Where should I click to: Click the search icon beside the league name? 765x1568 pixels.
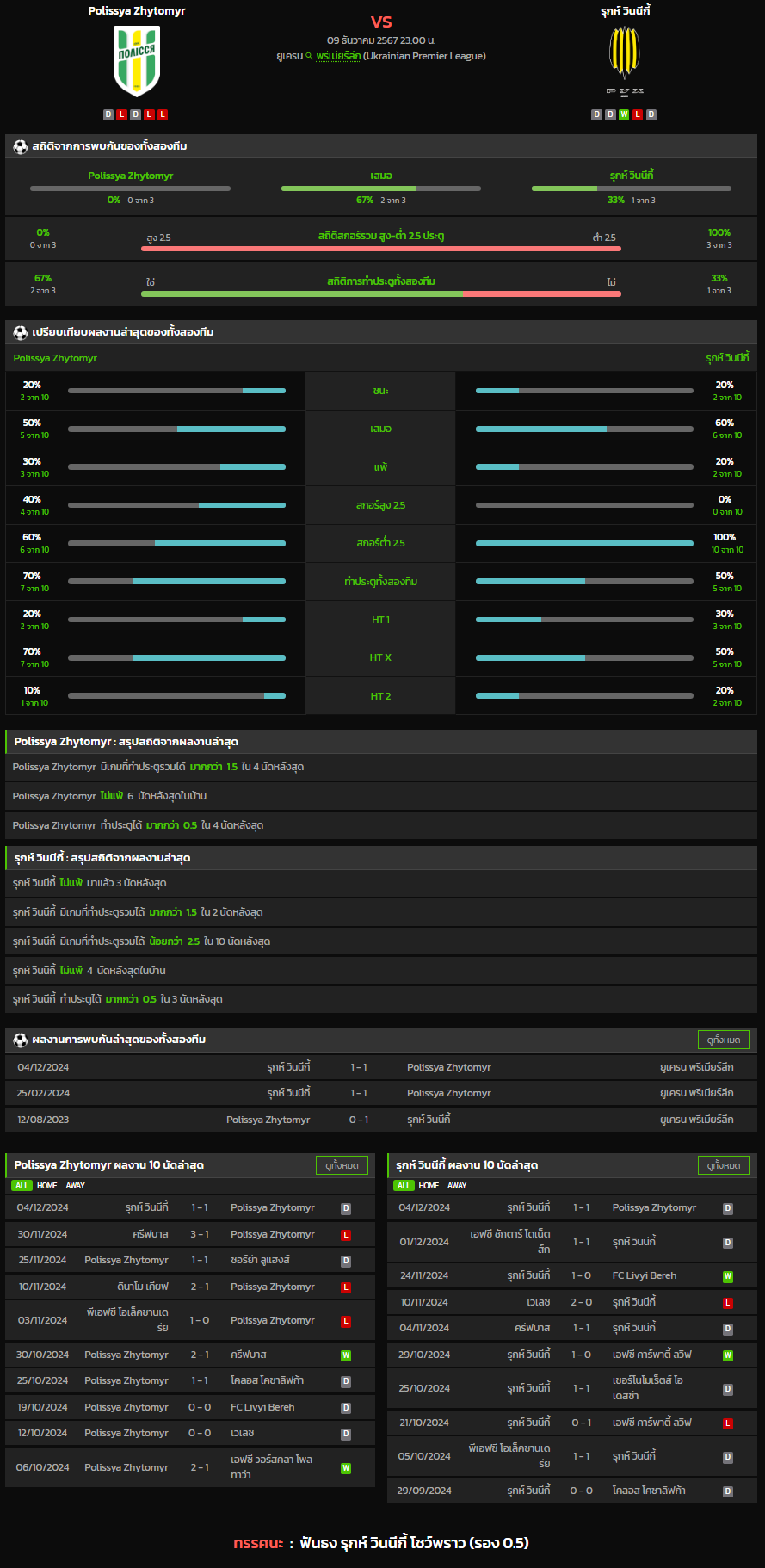coord(309,56)
